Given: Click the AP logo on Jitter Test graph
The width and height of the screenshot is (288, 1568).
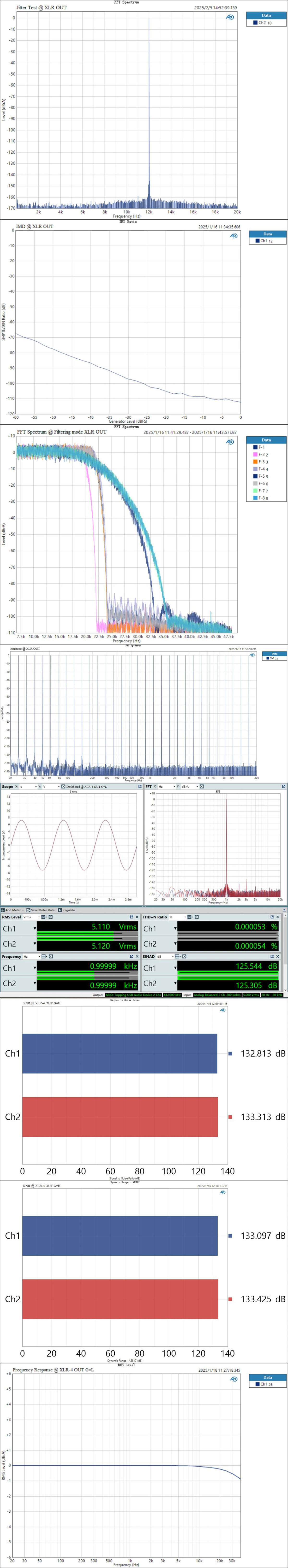Looking at the screenshot, I should click(229, 17).
